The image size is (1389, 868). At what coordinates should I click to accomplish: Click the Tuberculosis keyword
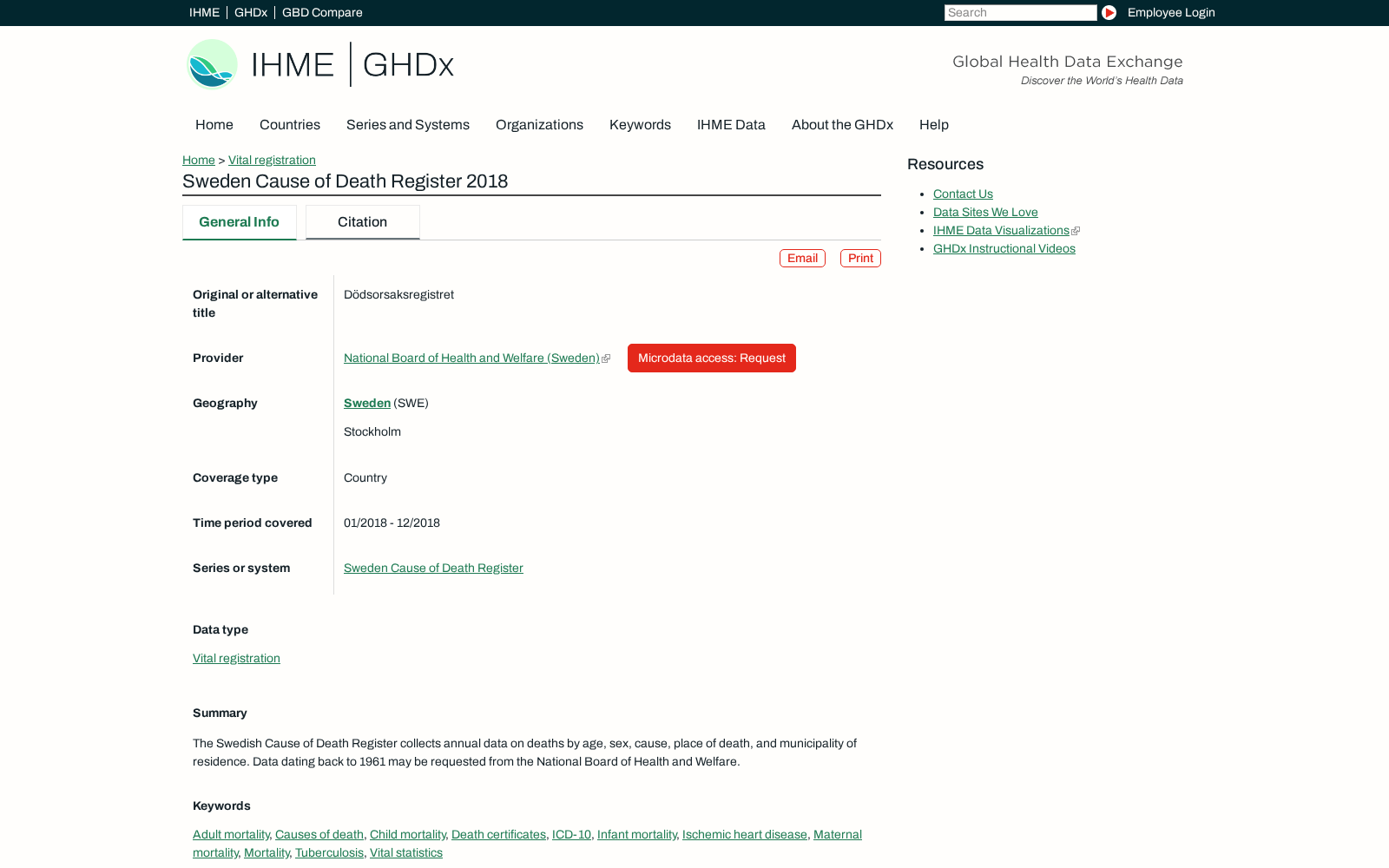coord(329,853)
